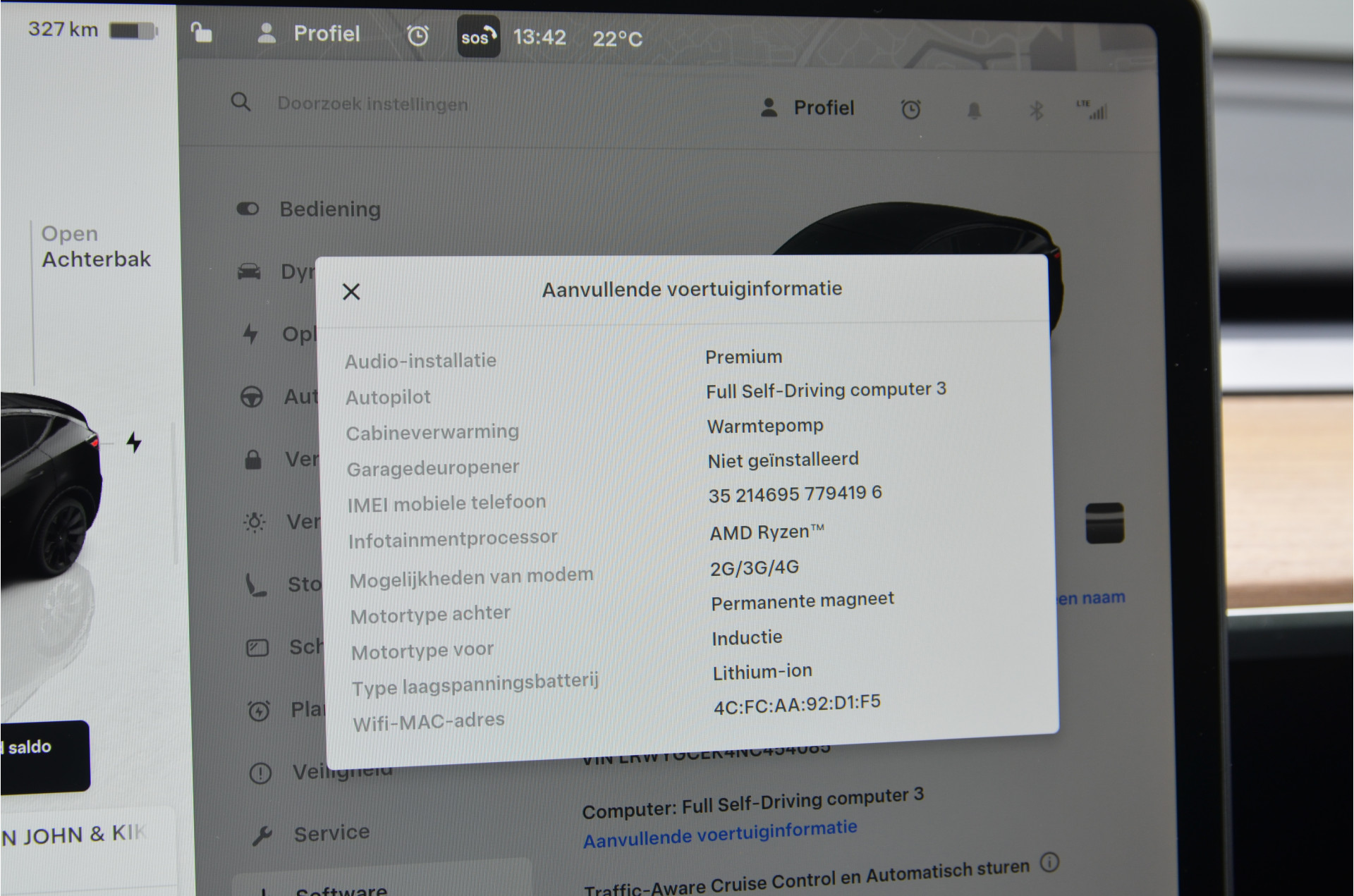Select the 4C:FC:AA:92:D1:F5 MAC address text

click(x=797, y=704)
